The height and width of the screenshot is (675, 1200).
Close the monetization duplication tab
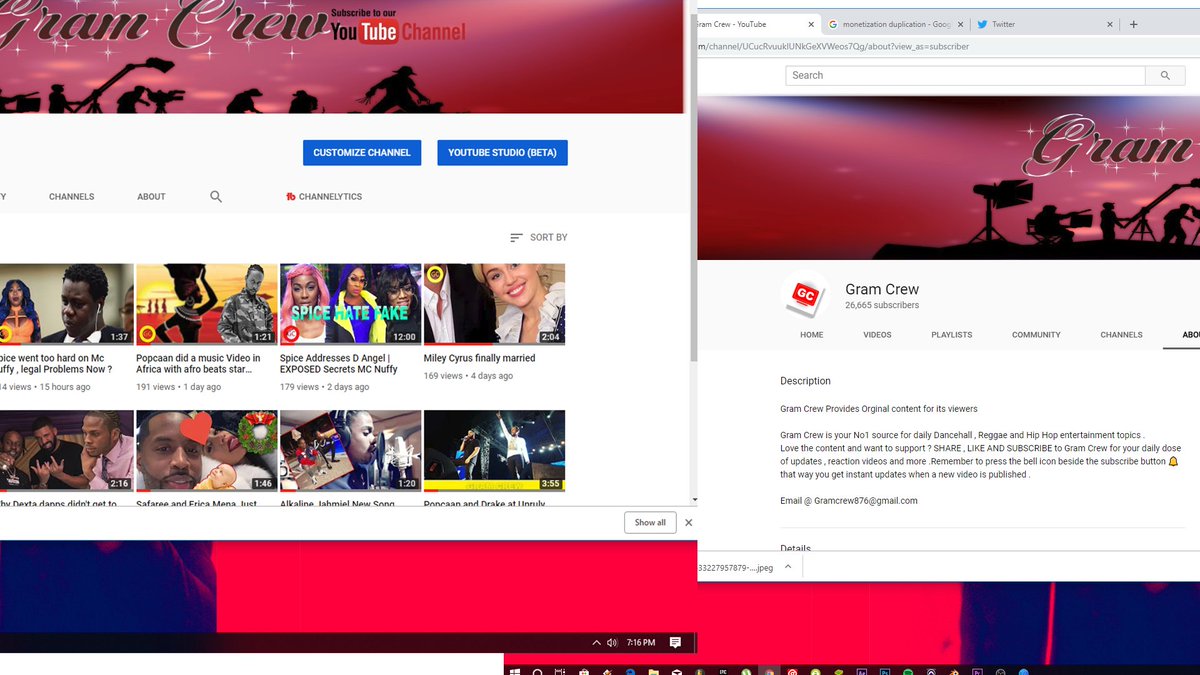(x=962, y=24)
